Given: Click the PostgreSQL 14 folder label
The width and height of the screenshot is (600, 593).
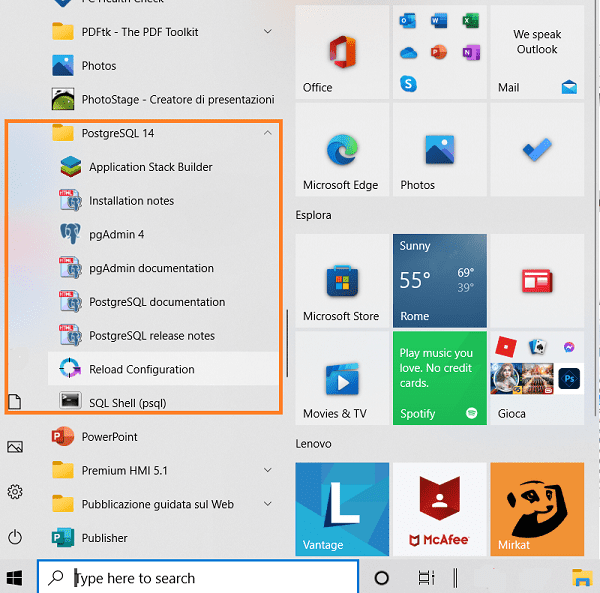Looking at the screenshot, I should coord(118,133).
